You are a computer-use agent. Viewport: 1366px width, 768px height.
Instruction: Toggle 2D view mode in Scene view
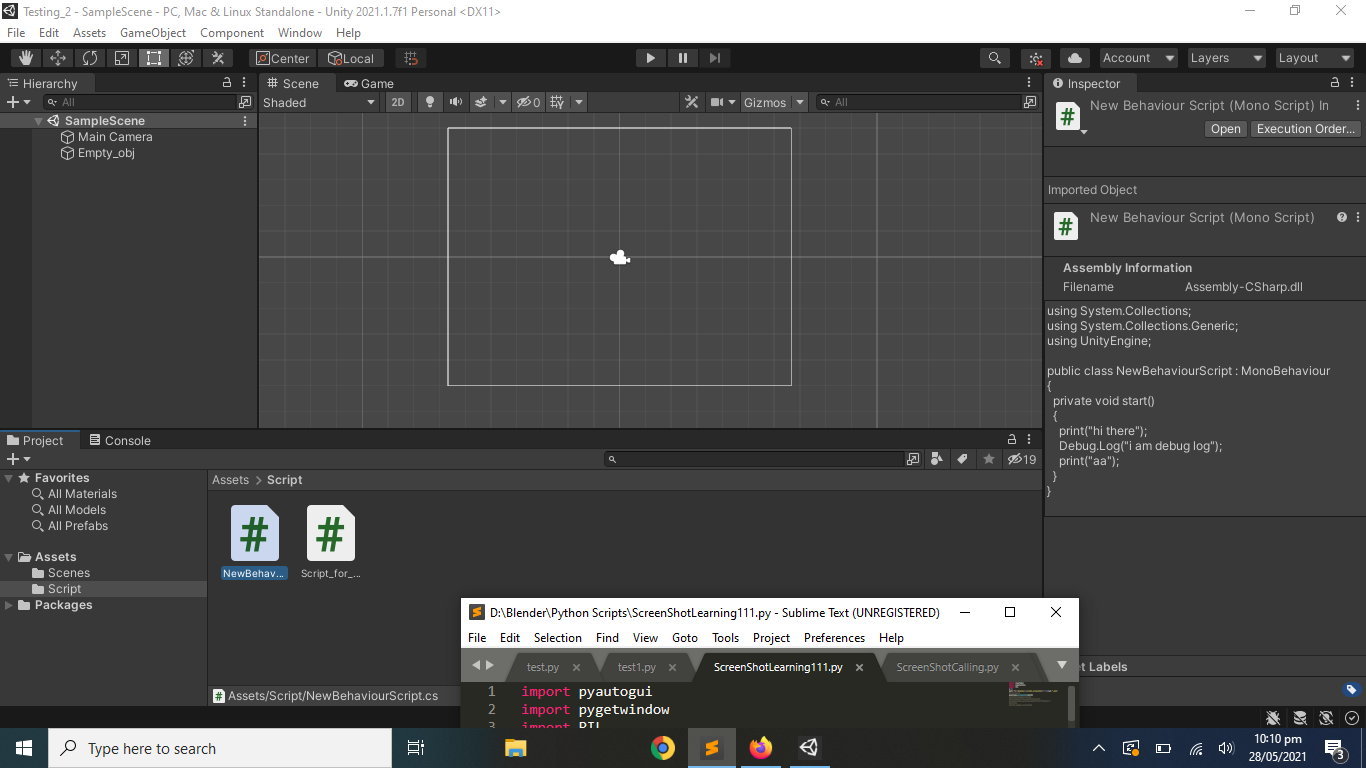[398, 101]
